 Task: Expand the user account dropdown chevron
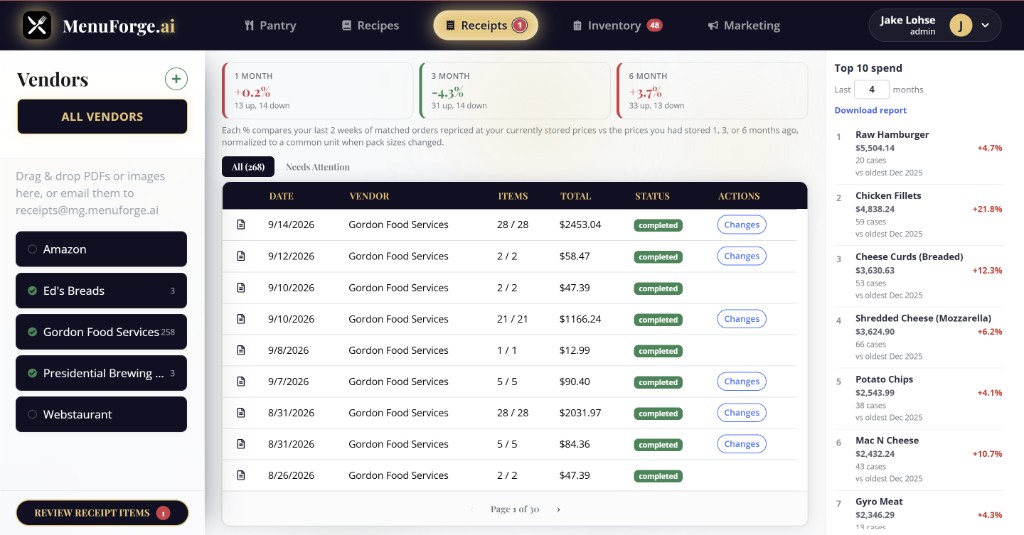pyautogui.click(x=985, y=25)
